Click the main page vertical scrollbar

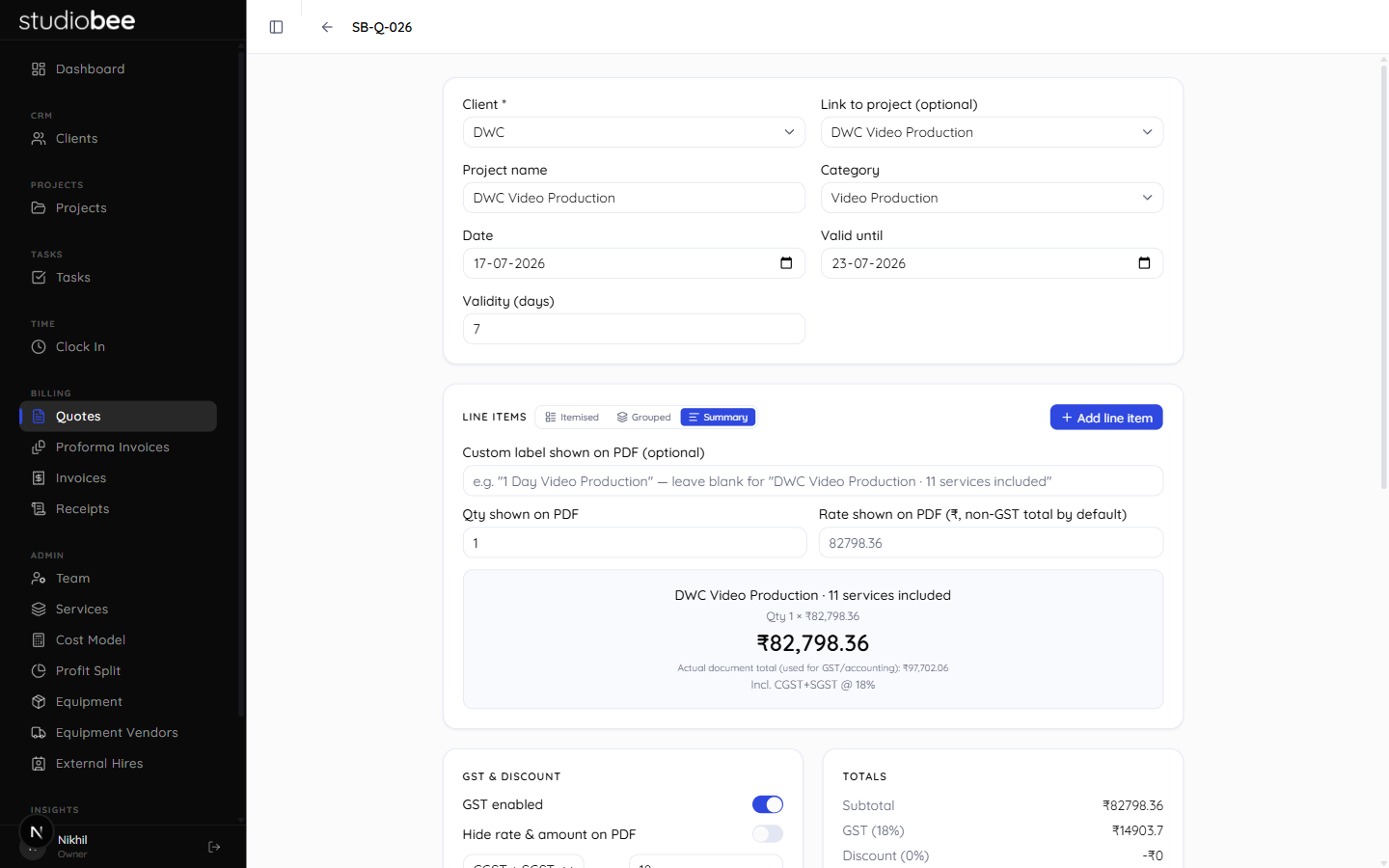[x=1383, y=275]
